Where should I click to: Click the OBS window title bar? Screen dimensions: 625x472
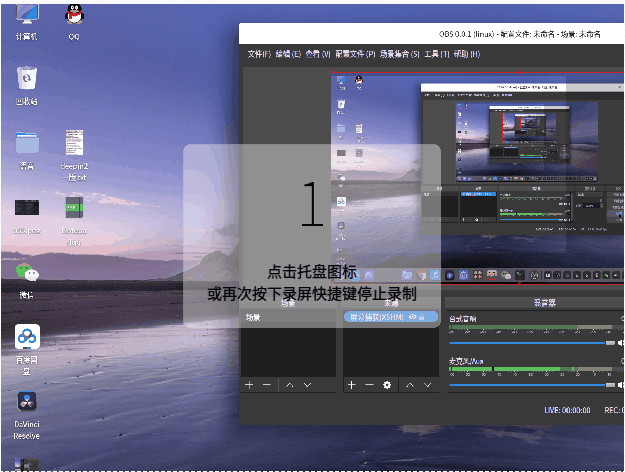(x=432, y=34)
